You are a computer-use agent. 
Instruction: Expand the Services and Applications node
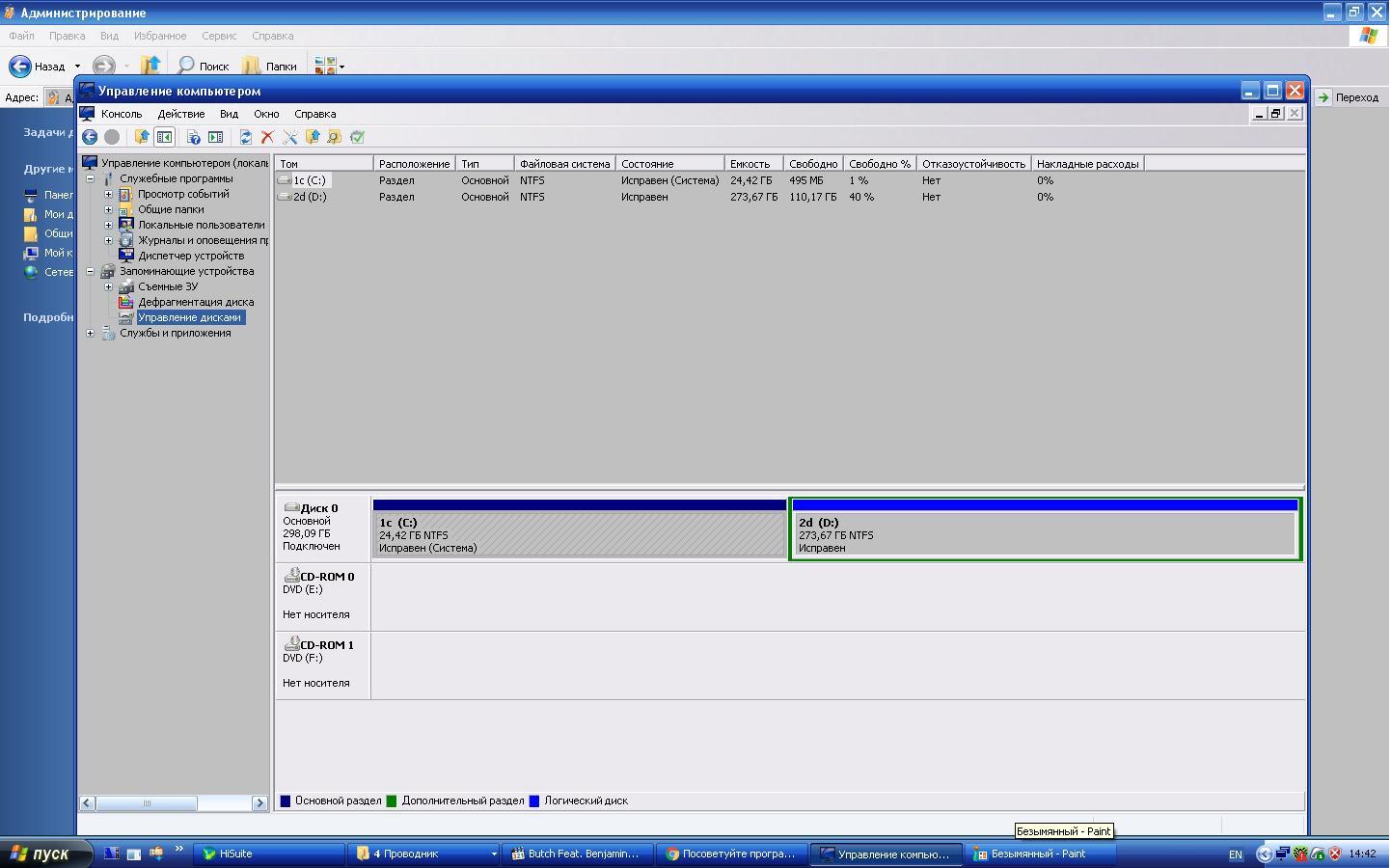click(91, 333)
